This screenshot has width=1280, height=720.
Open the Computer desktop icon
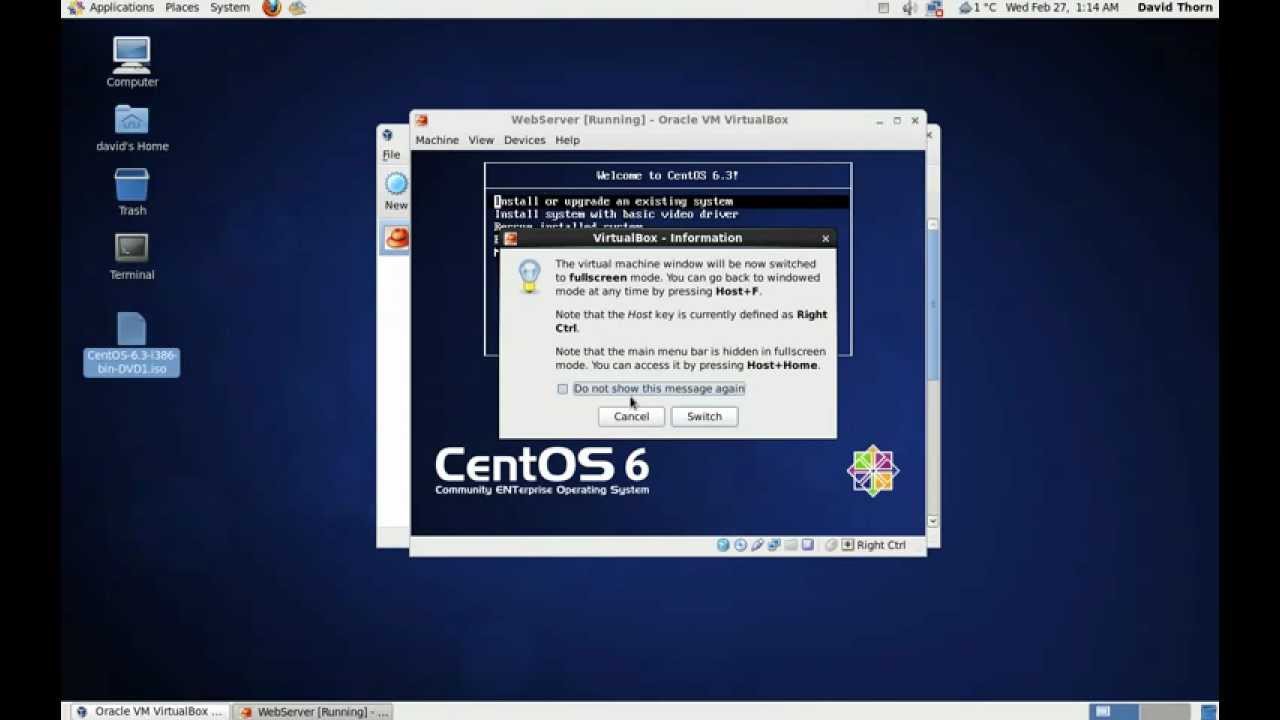(x=132, y=62)
